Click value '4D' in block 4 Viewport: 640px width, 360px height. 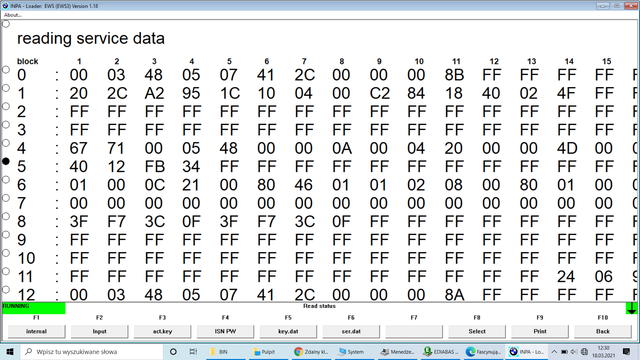(567, 149)
